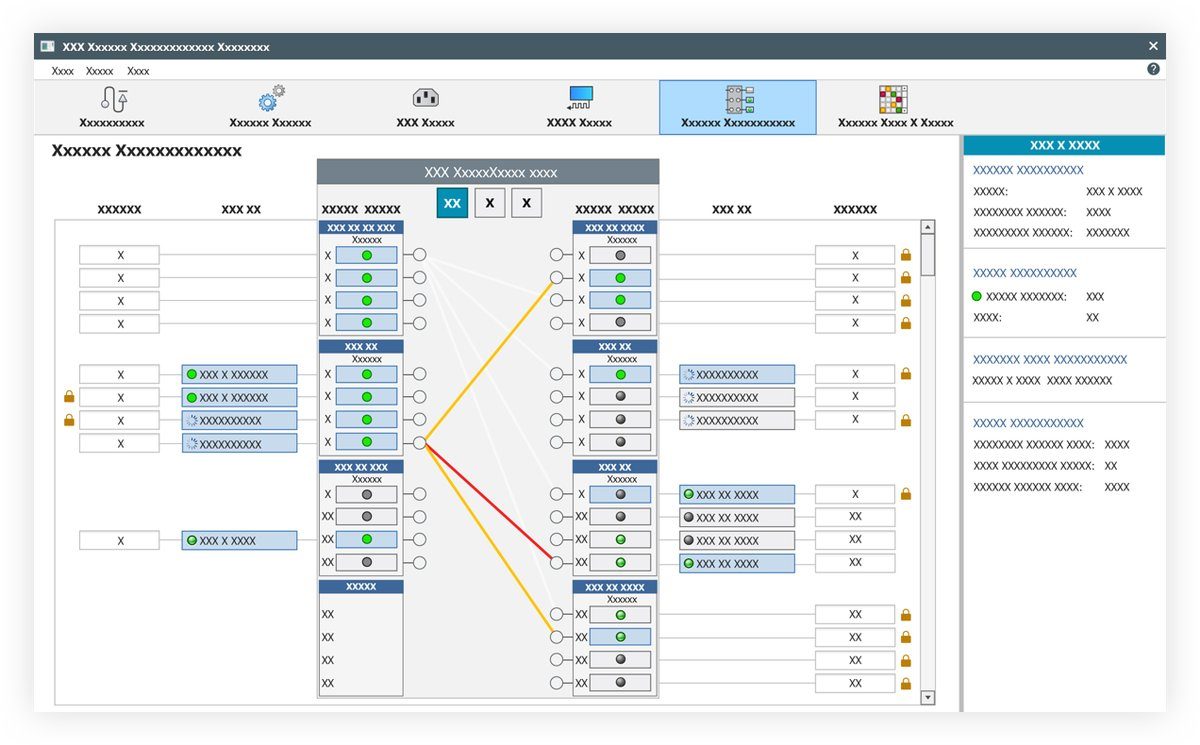Click the padlock icon atop the rightmost column

[x=904, y=254]
